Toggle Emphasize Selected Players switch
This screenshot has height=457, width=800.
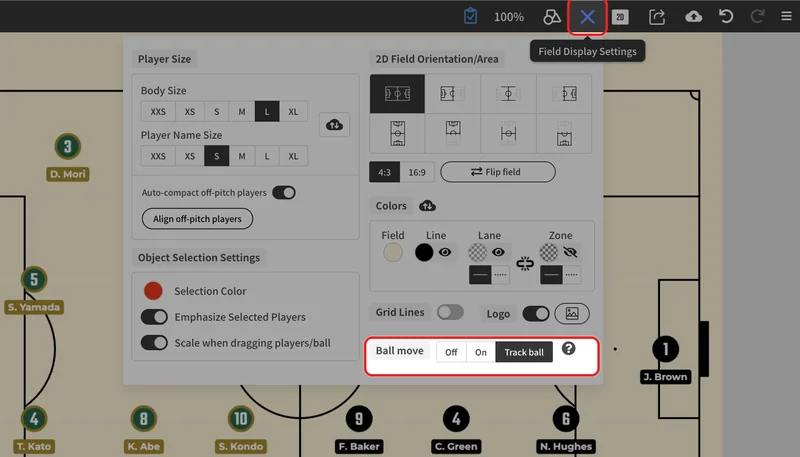pyautogui.click(x=154, y=317)
